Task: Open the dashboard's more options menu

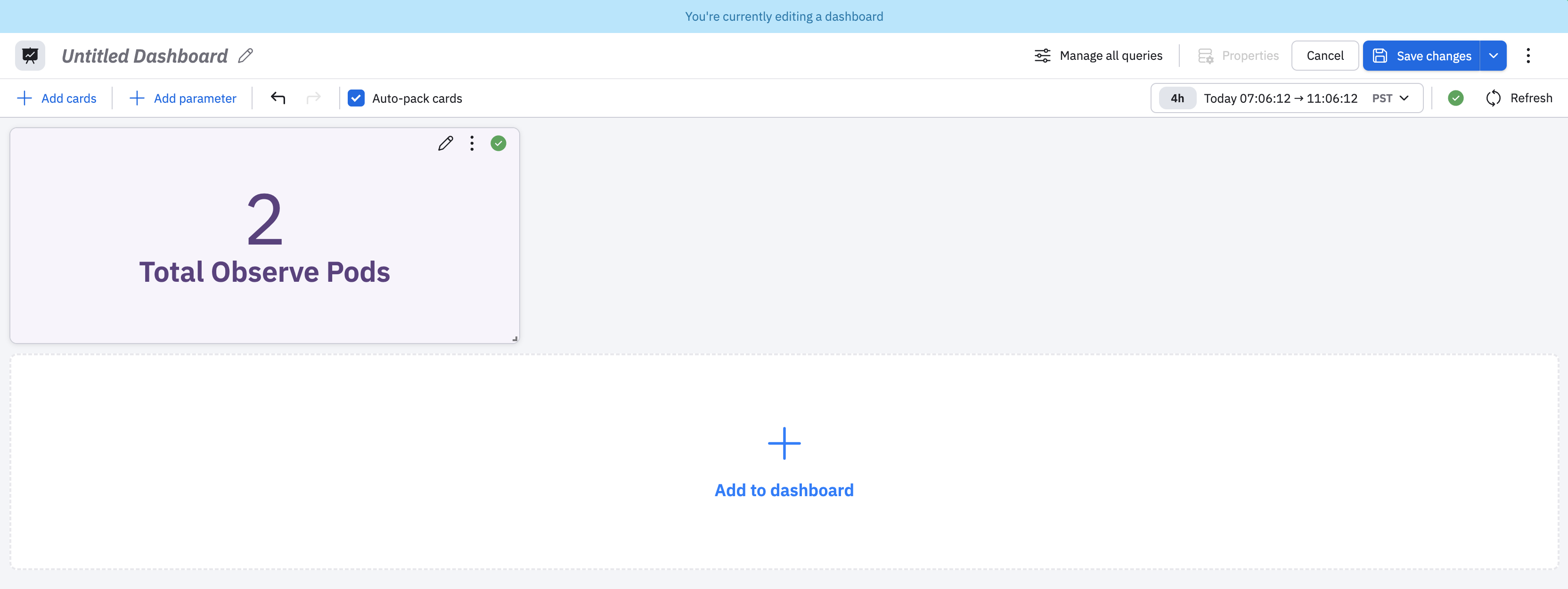Action: [x=1528, y=56]
